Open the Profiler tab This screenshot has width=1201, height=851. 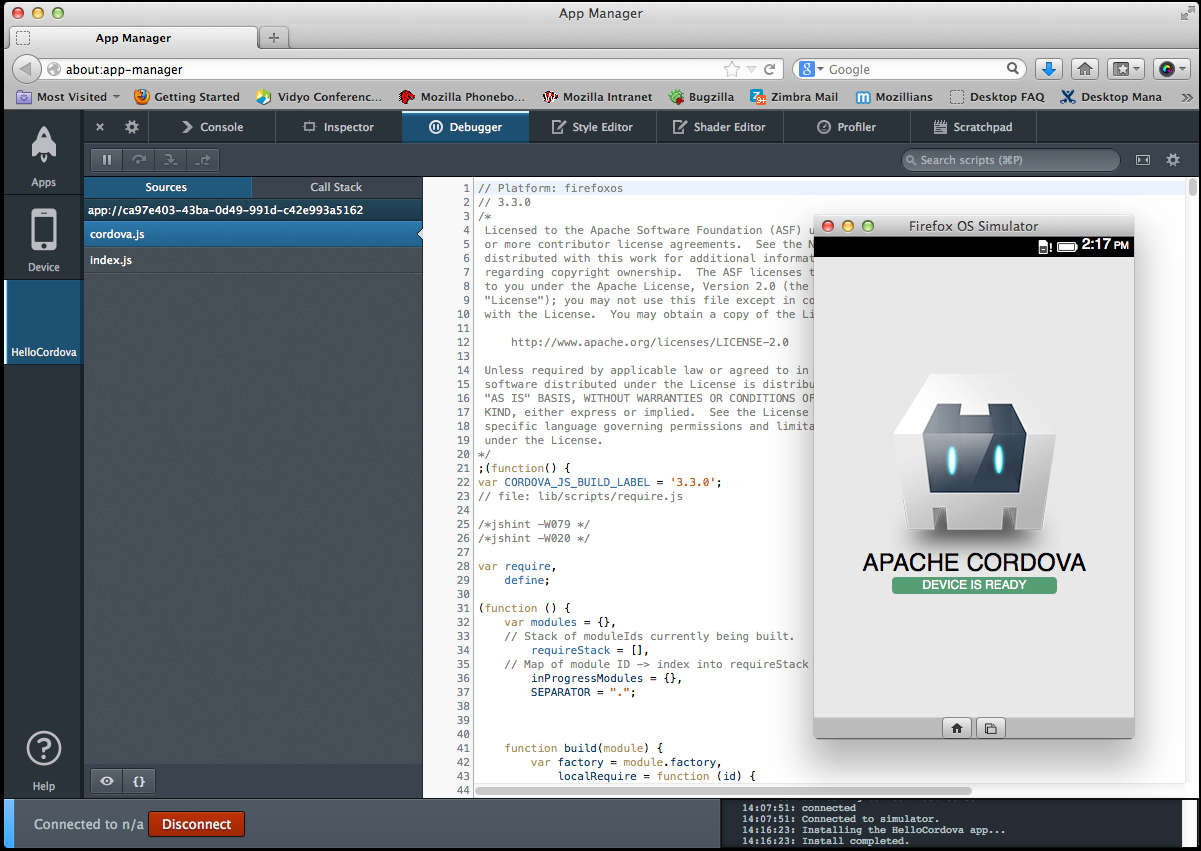click(x=846, y=127)
